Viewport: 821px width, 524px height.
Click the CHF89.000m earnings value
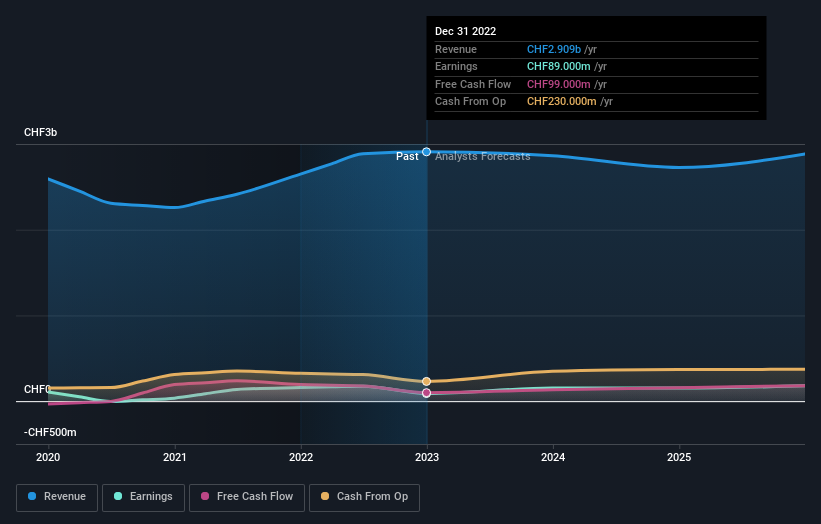pyautogui.click(x=559, y=66)
